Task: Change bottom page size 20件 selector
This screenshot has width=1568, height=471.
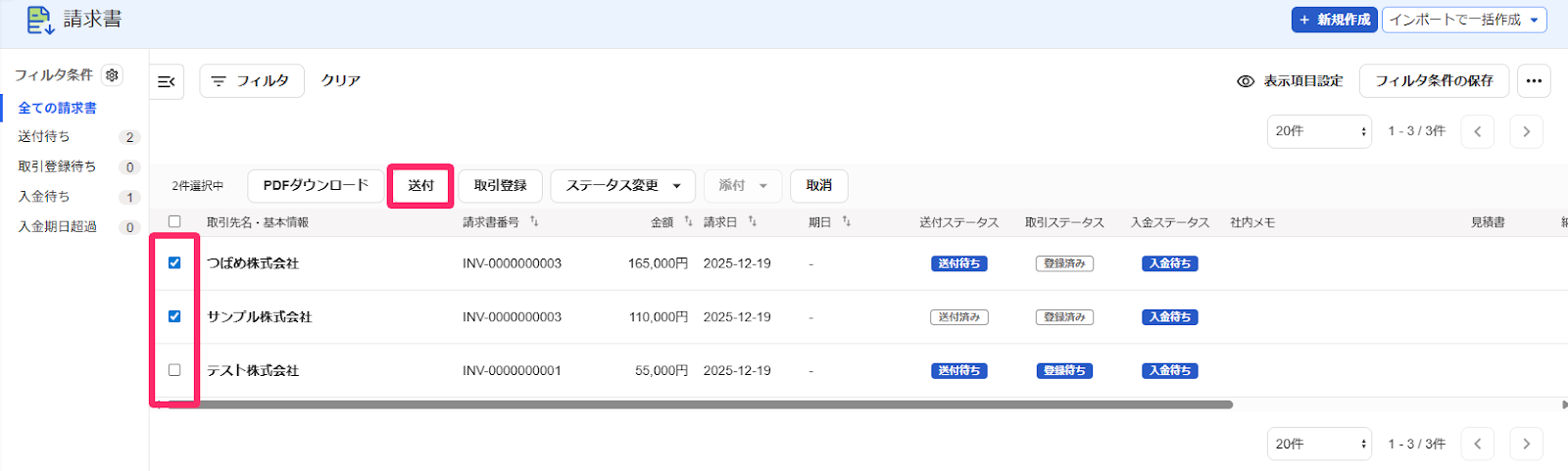Action: click(1319, 444)
